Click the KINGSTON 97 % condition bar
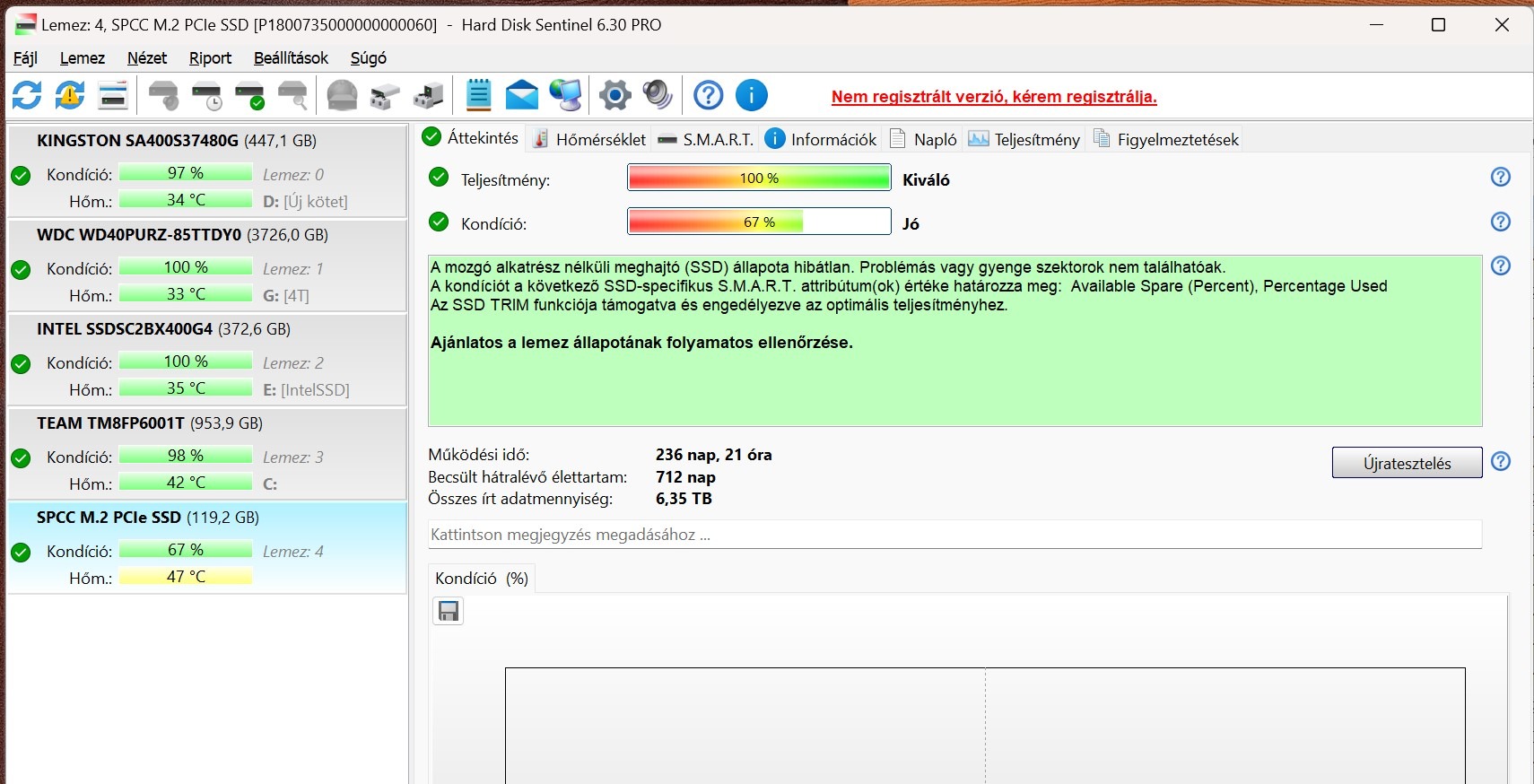The width and height of the screenshot is (1534, 784). (186, 173)
